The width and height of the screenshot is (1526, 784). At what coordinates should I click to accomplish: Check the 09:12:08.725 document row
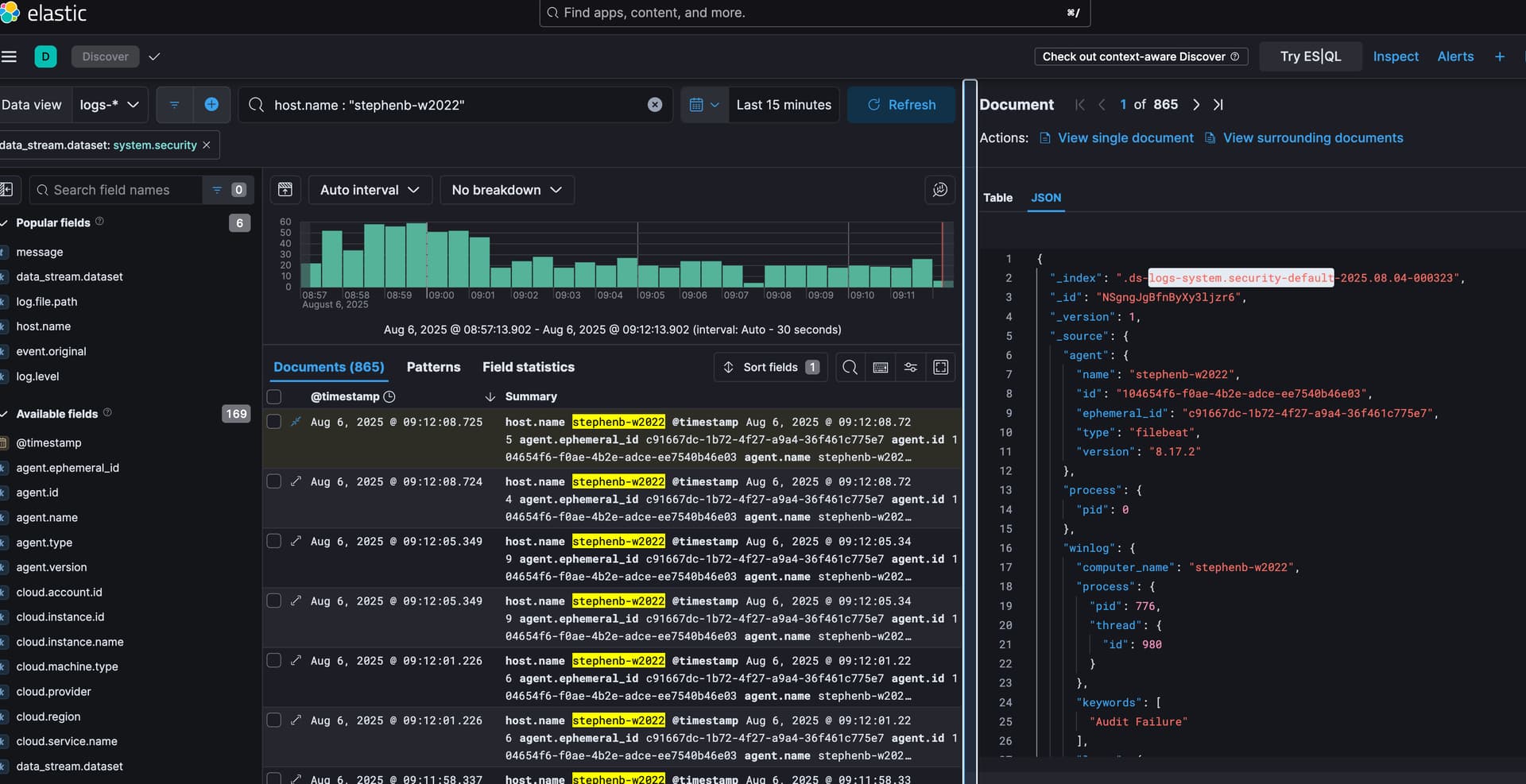click(x=274, y=422)
